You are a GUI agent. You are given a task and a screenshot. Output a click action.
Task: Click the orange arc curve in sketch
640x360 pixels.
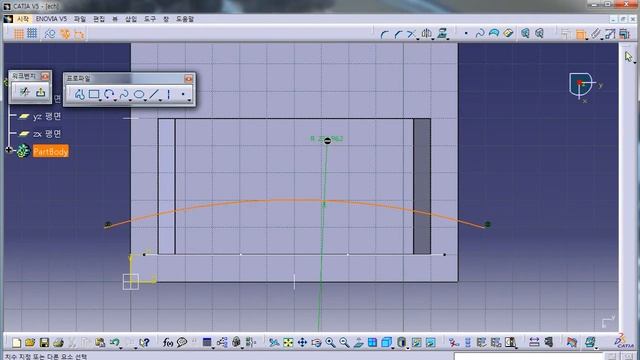[294, 200]
